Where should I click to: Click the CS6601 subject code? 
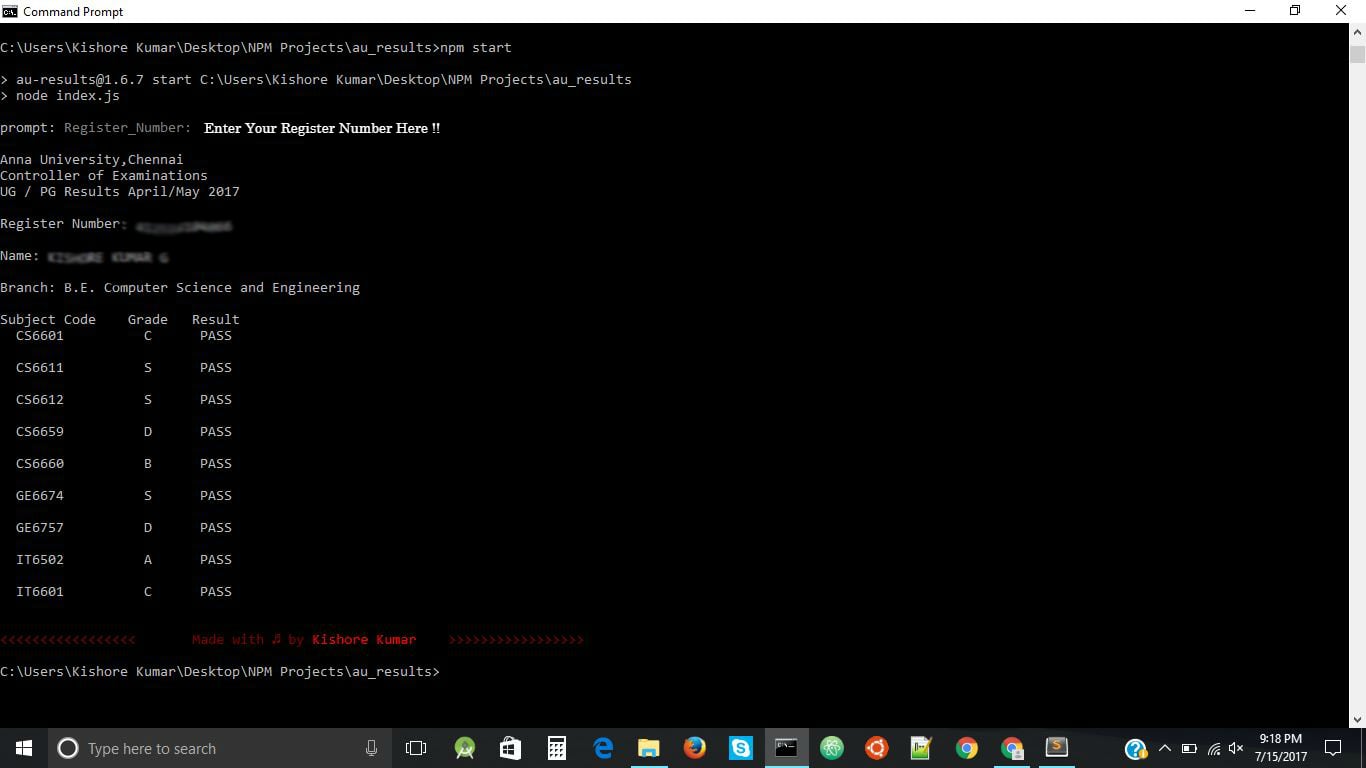click(x=40, y=335)
